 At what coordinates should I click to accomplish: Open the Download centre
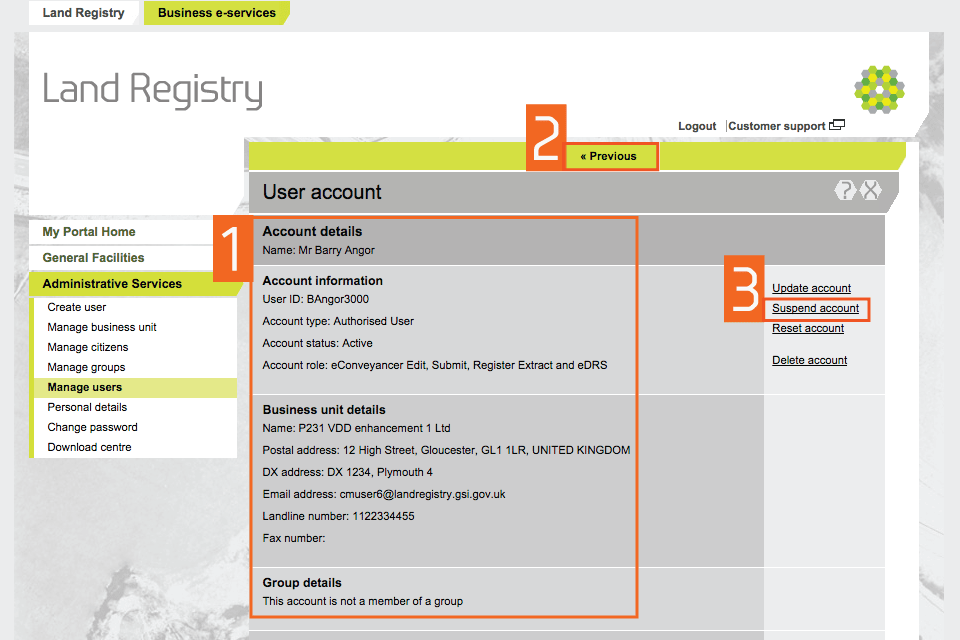click(x=89, y=447)
